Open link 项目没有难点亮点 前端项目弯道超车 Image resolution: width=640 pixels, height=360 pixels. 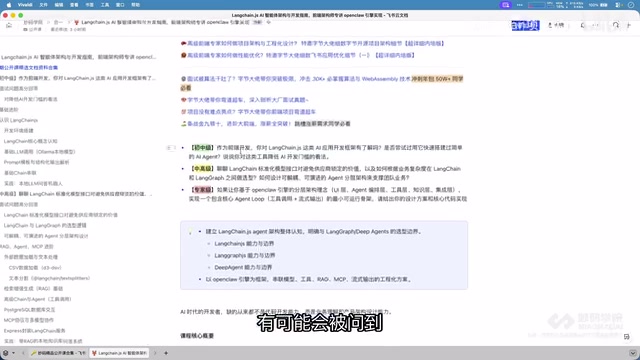251,111
